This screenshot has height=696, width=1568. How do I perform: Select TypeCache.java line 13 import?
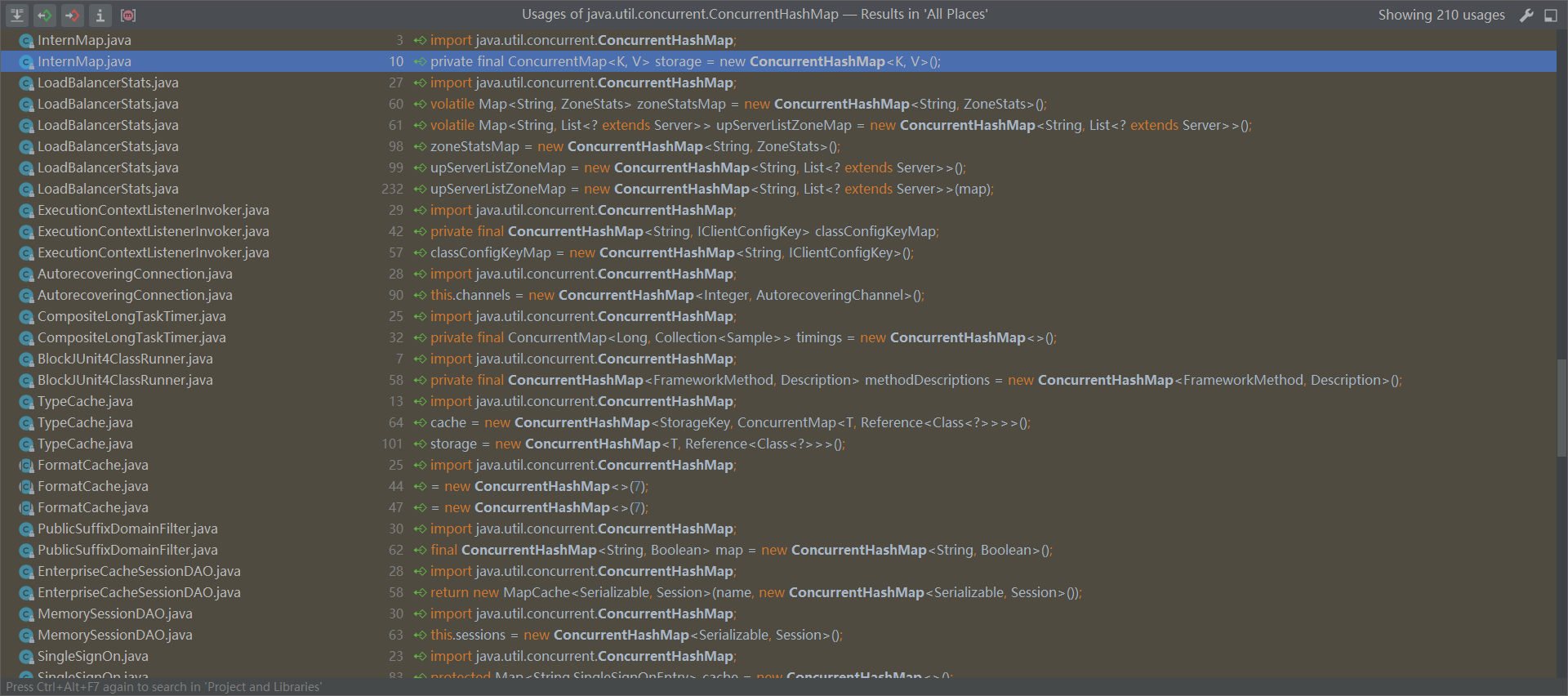coord(778,401)
